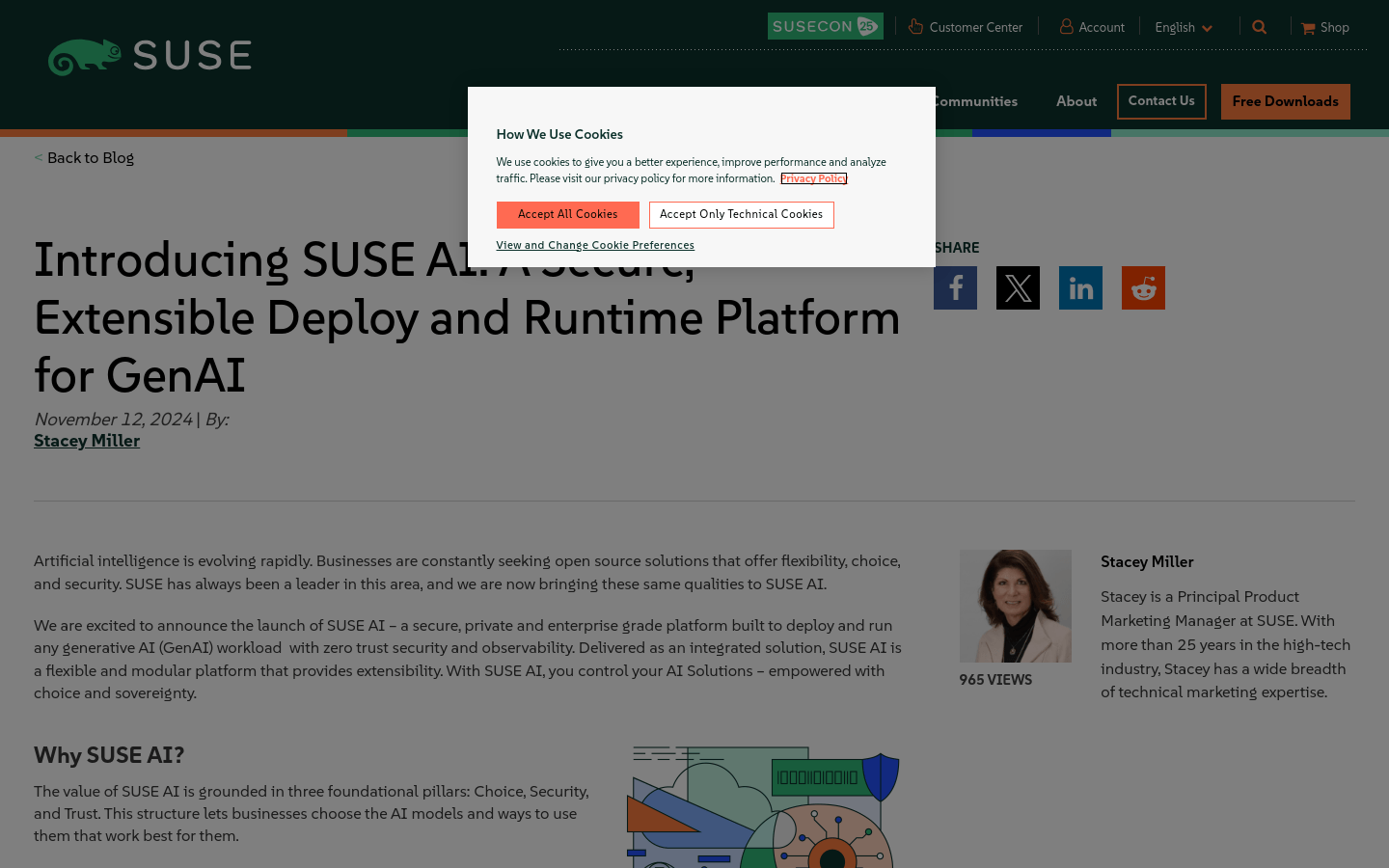1389x868 pixels.
Task: View and Change Cookie Preferences
Action: pyautogui.click(x=595, y=245)
